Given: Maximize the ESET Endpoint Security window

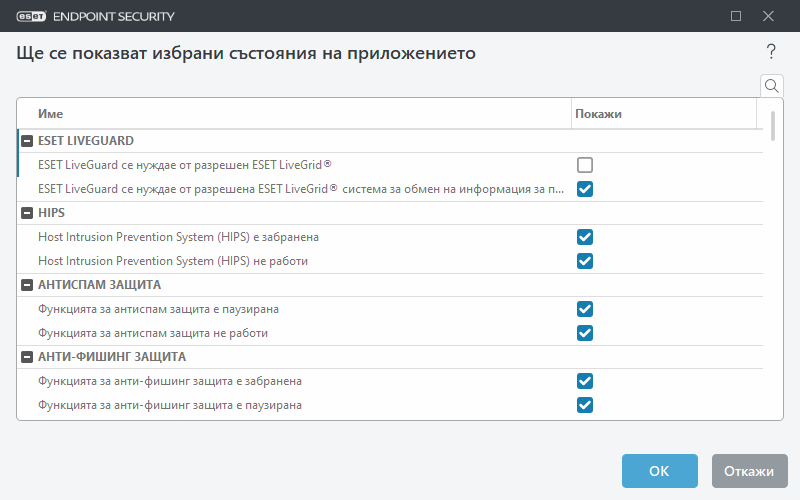Looking at the screenshot, I should click(736, 16).
